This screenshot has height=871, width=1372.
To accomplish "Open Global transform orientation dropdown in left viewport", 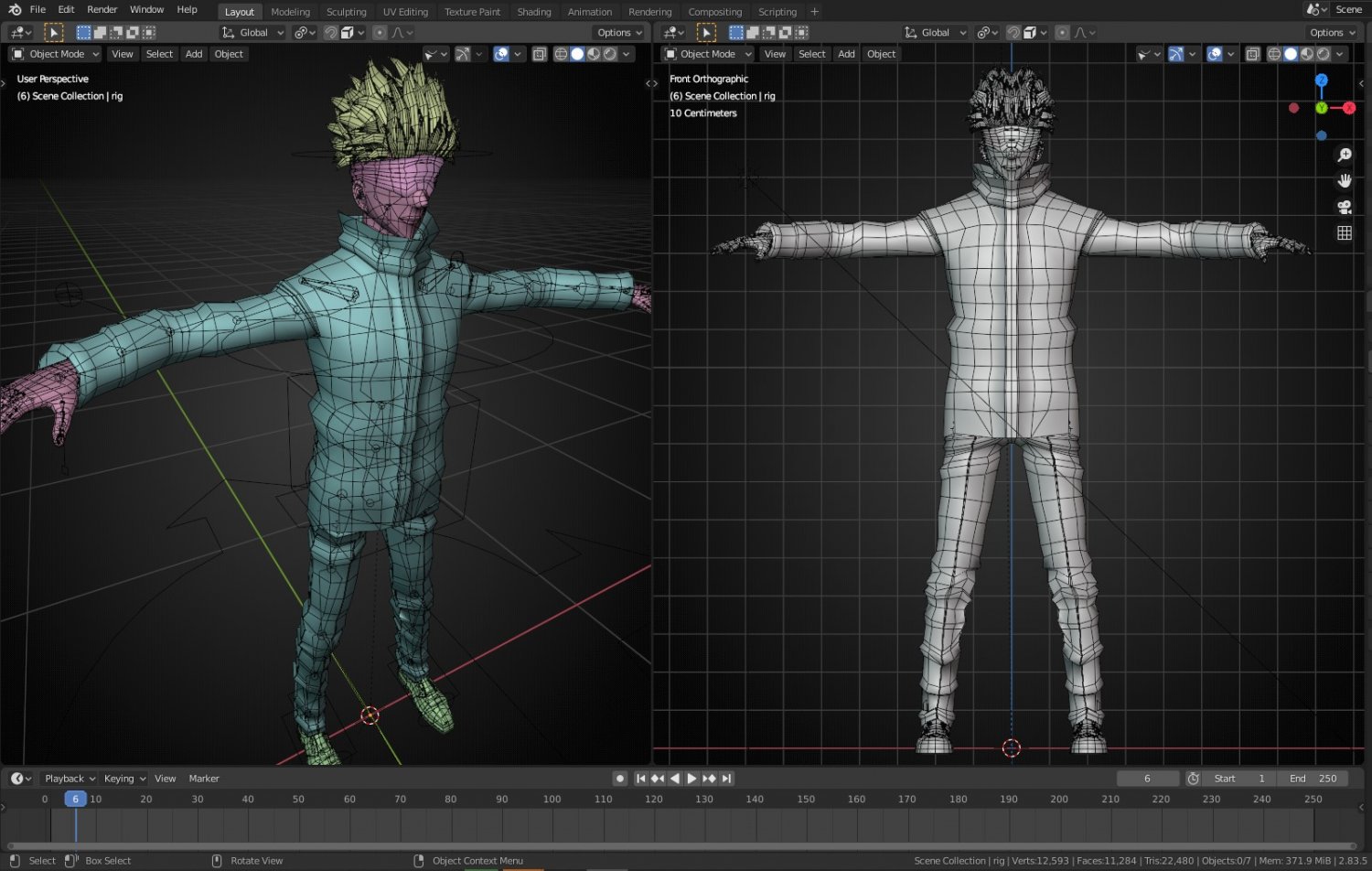I will tap(253, 33).
